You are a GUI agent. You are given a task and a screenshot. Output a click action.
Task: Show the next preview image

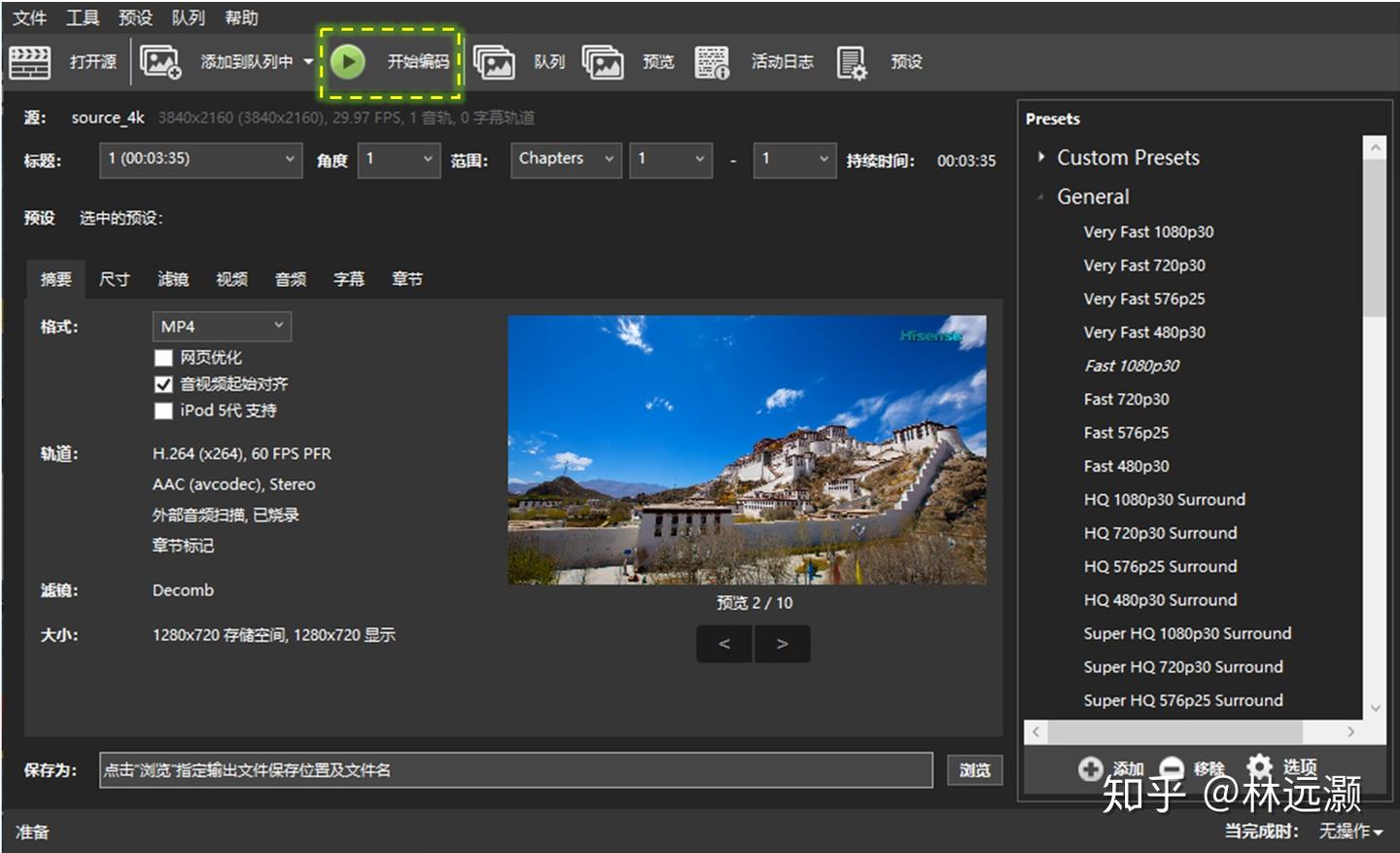783,644
